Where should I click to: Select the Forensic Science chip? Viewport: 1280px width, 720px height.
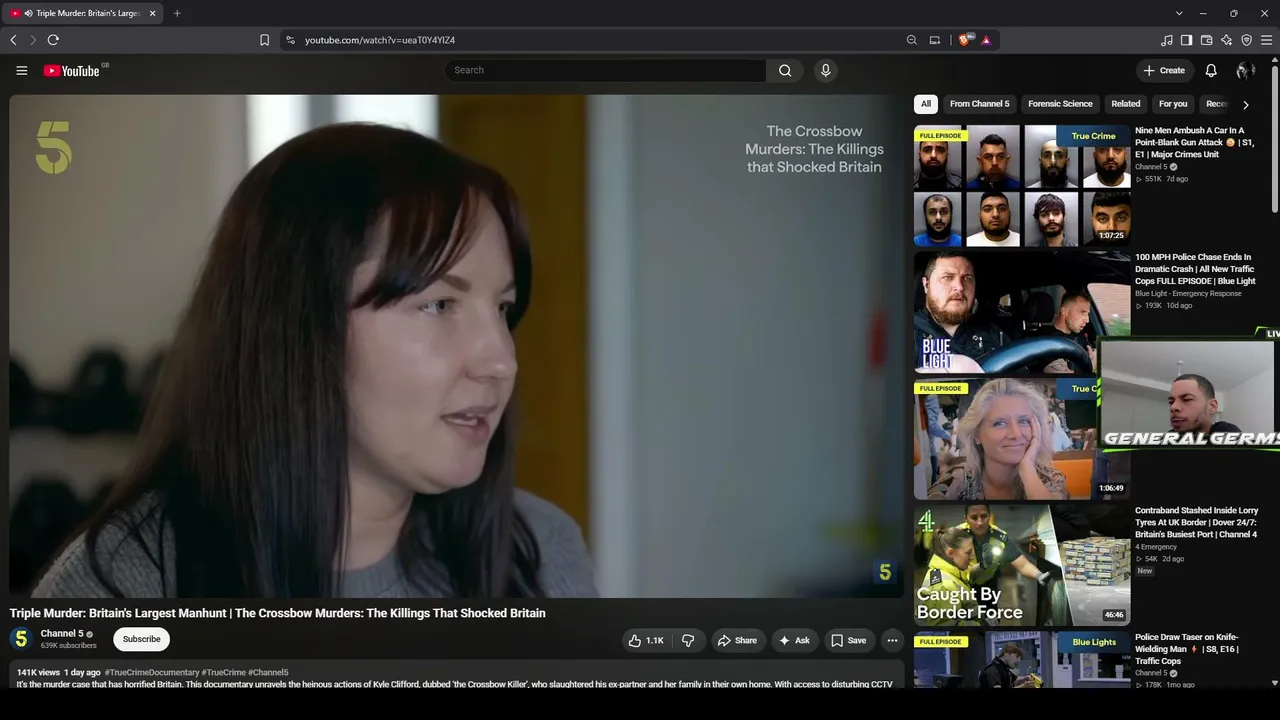[1060, 104]
